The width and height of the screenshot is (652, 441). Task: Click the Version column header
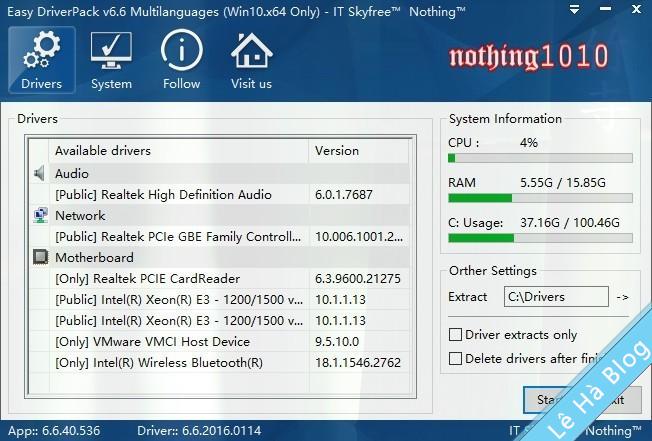(359, 150)
